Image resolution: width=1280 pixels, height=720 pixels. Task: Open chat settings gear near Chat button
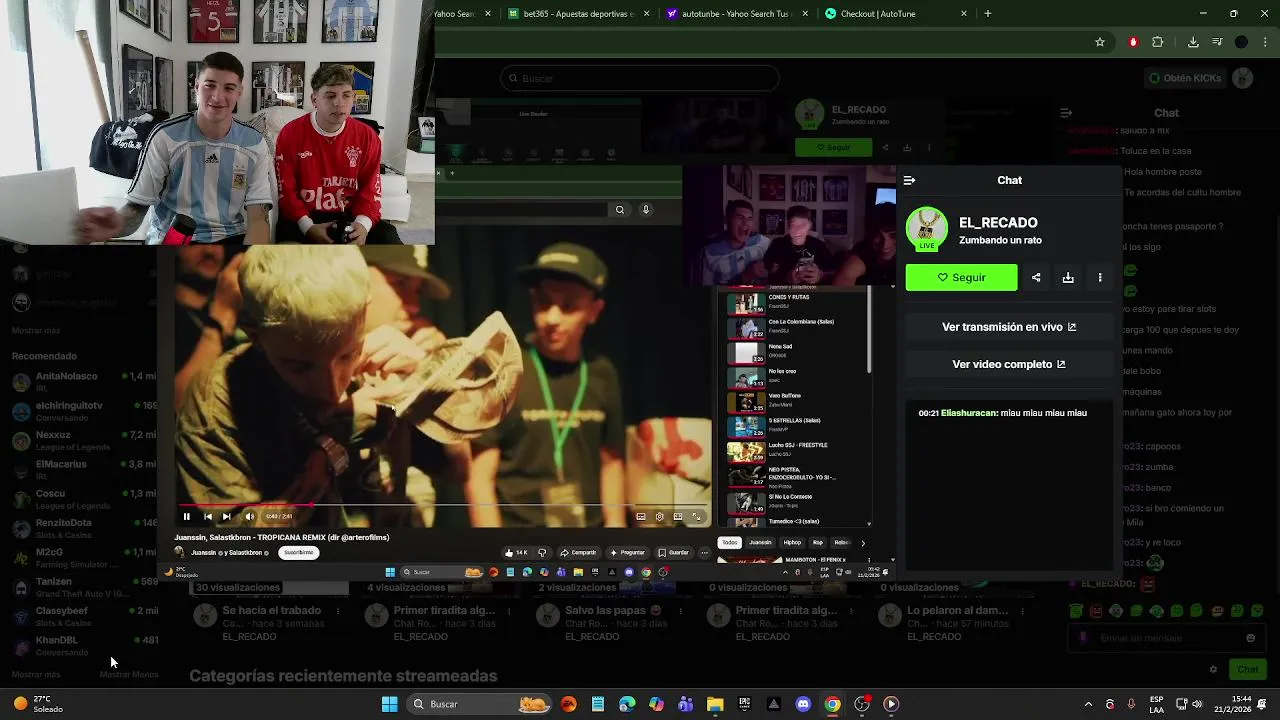pyautogui.click(x=1213, y=670)
